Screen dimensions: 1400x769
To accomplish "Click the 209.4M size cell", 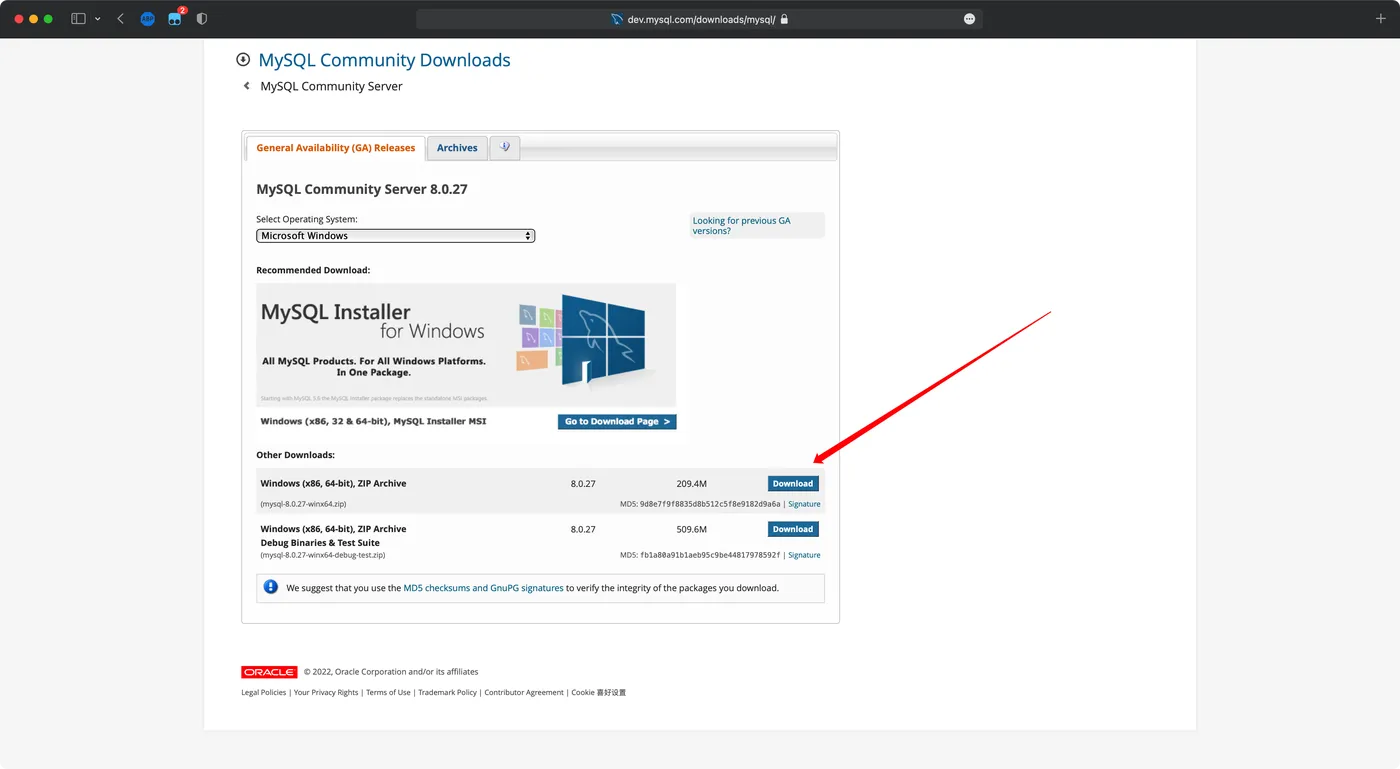I will pyautogui.click(x=691, y=484).
